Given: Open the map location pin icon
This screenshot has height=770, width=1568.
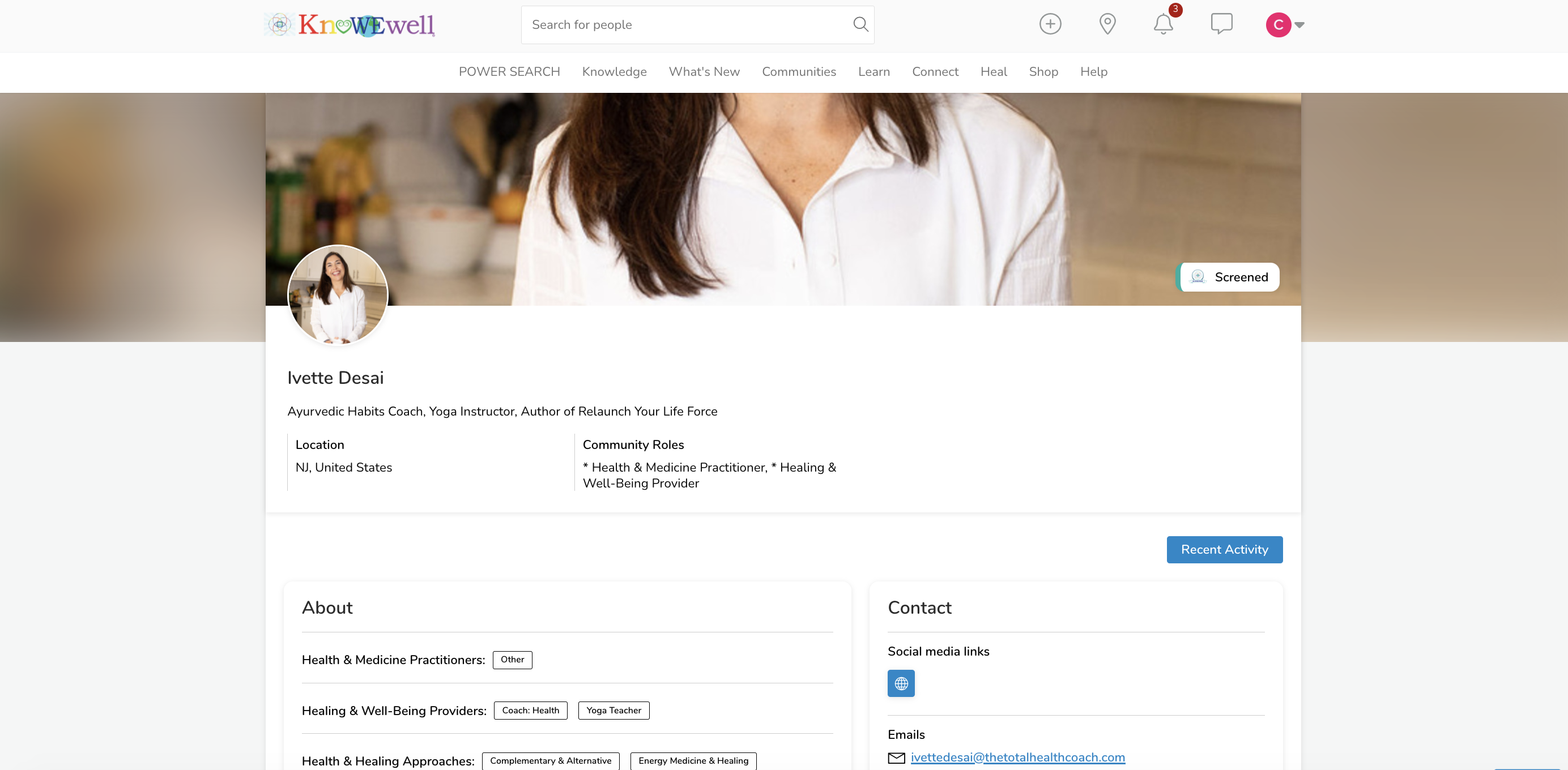Looking at the screenshot, I should (x=1107, y=24).
